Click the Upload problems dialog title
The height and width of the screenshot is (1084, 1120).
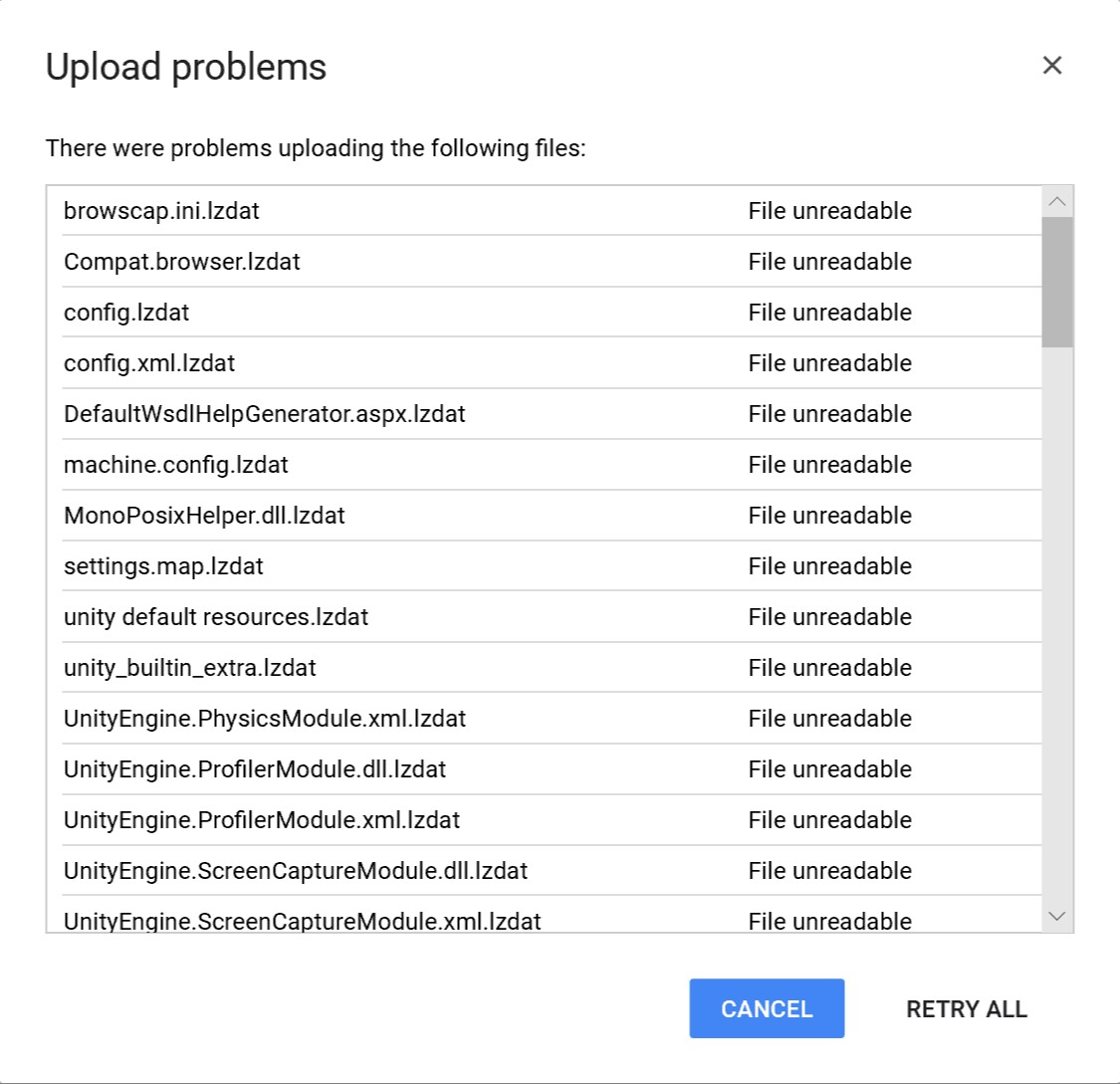(x=185, y=66)
